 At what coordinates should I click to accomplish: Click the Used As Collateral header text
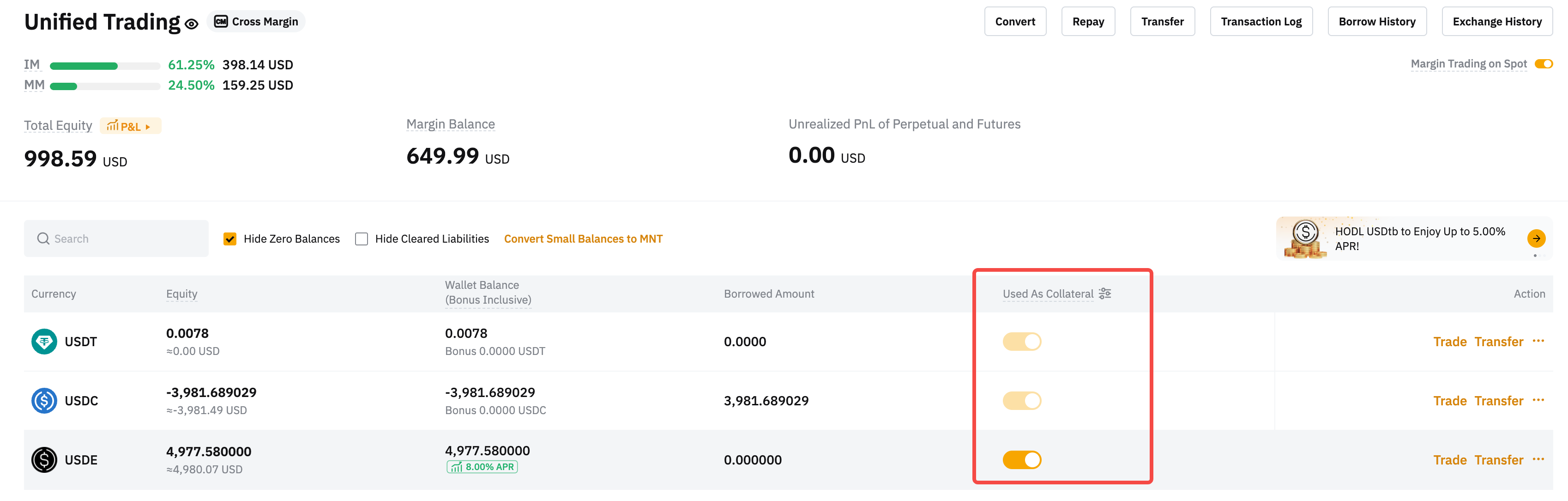[1048, 294]
